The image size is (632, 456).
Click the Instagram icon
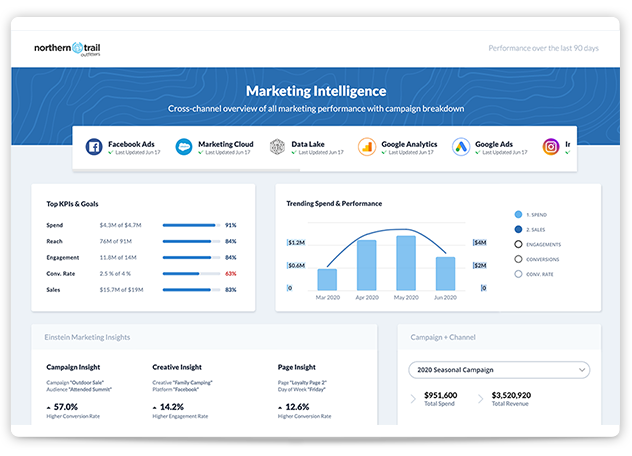tap(551, 147)
